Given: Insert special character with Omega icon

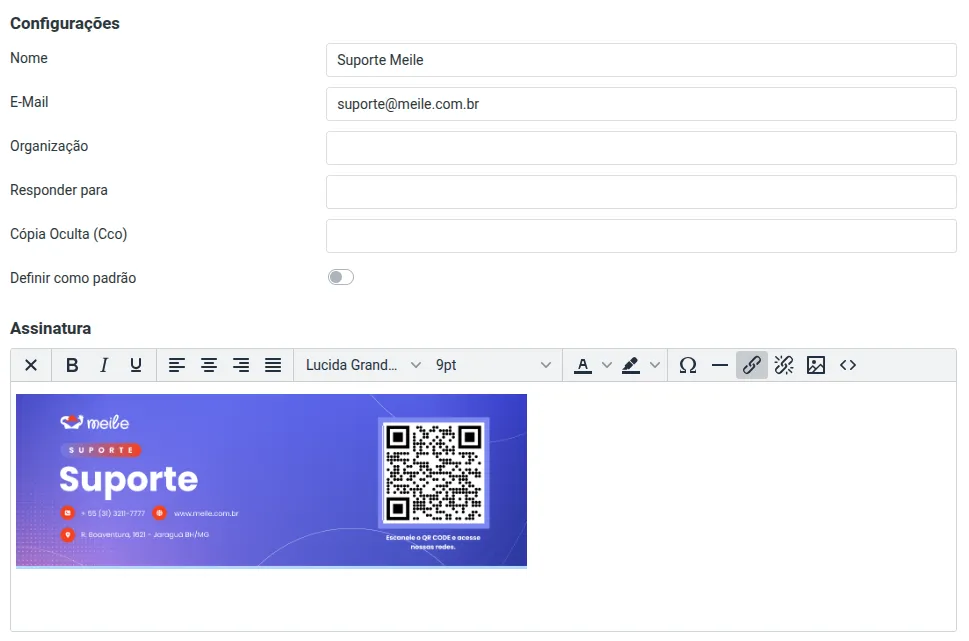Looking at the screenshot, I should point(688,365).
